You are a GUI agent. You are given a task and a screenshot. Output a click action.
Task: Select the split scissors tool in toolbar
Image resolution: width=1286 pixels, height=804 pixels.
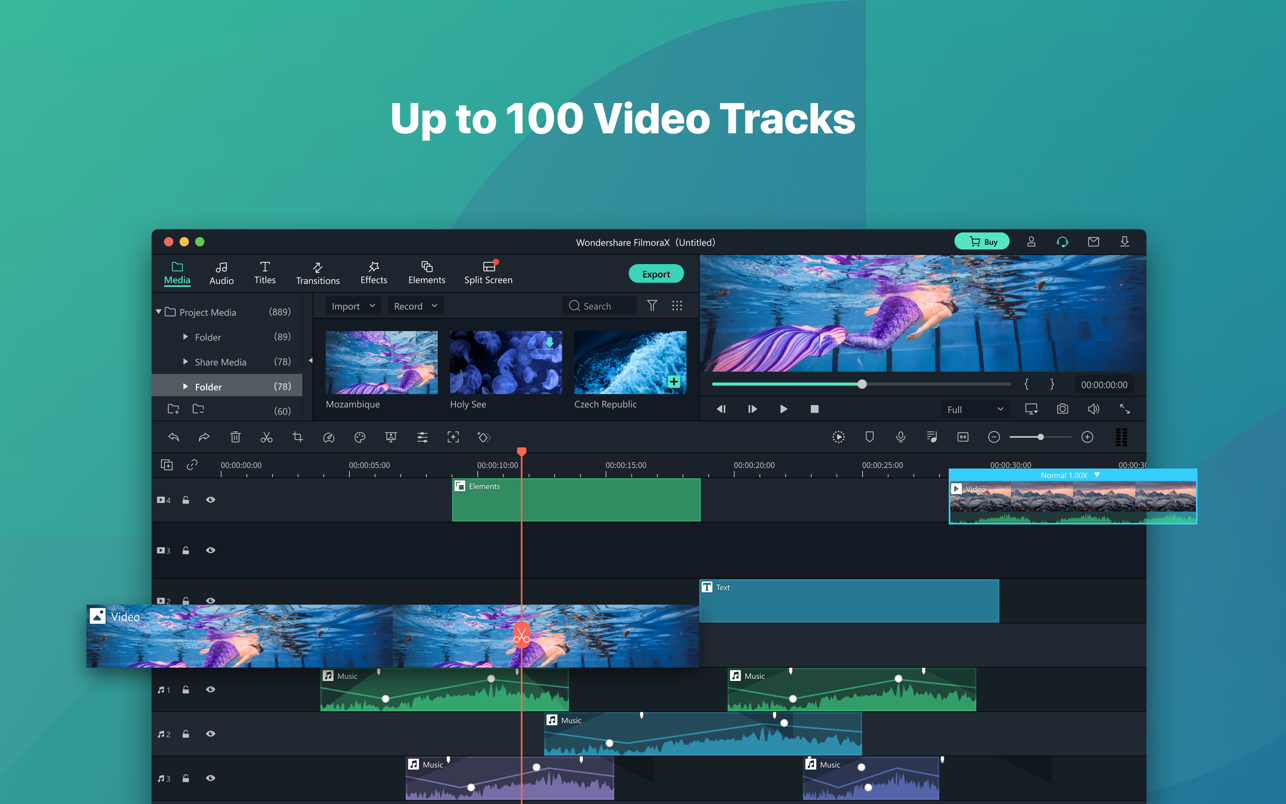[266, 437]
